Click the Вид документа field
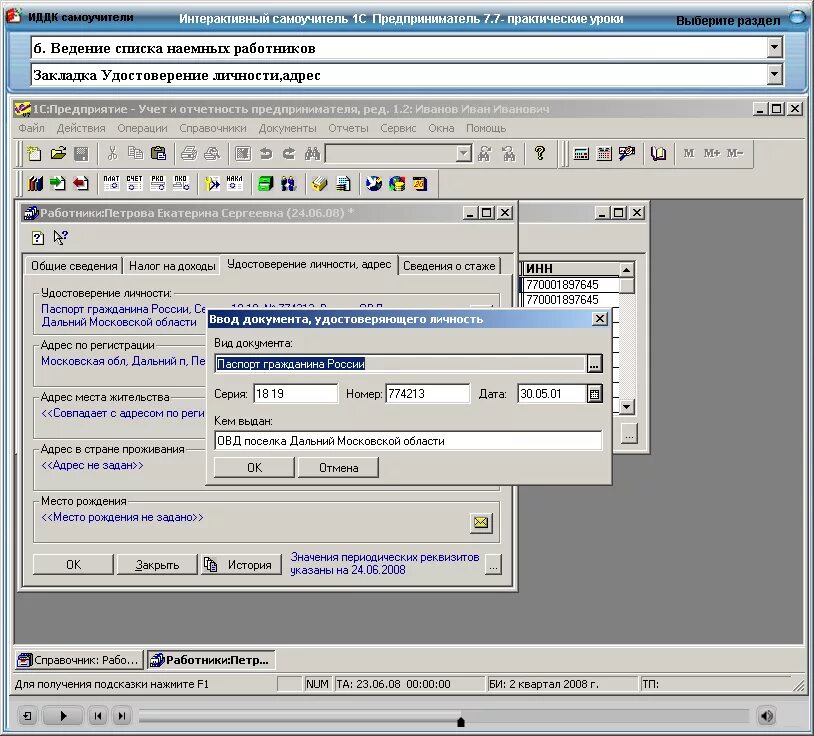This screenshot has width=814, height=736. [x=400, y=364]
